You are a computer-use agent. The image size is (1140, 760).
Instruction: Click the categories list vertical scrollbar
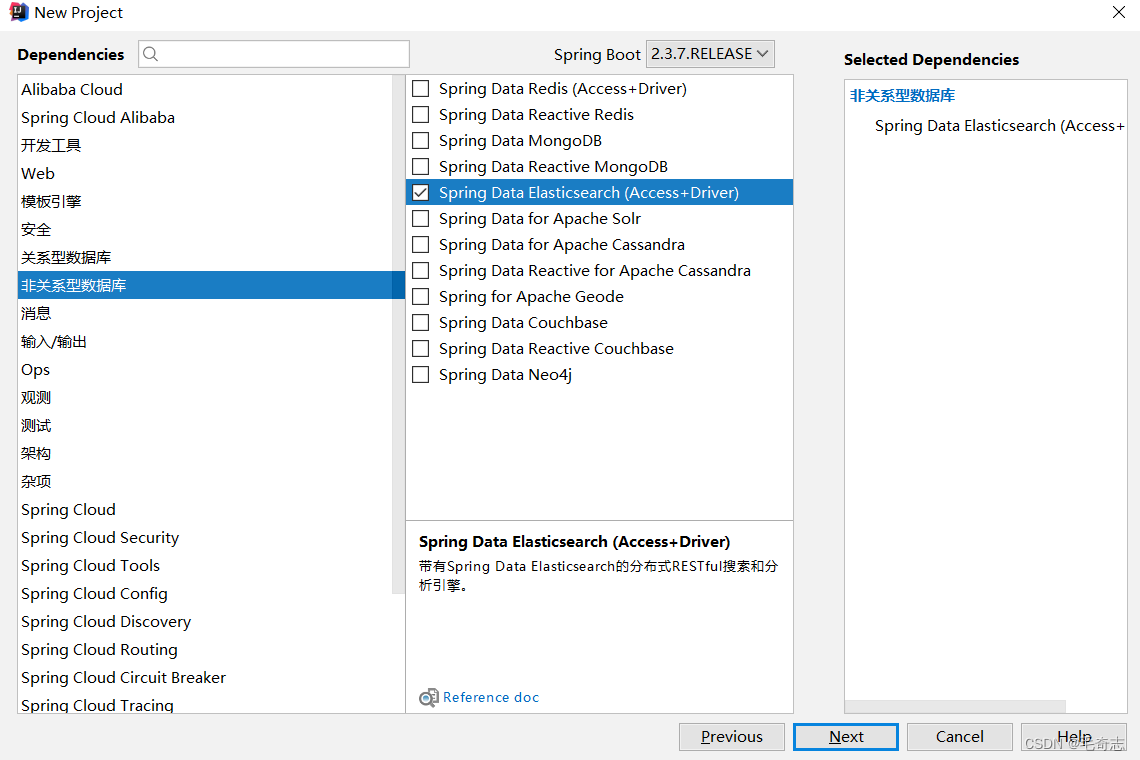coord(398,335)
